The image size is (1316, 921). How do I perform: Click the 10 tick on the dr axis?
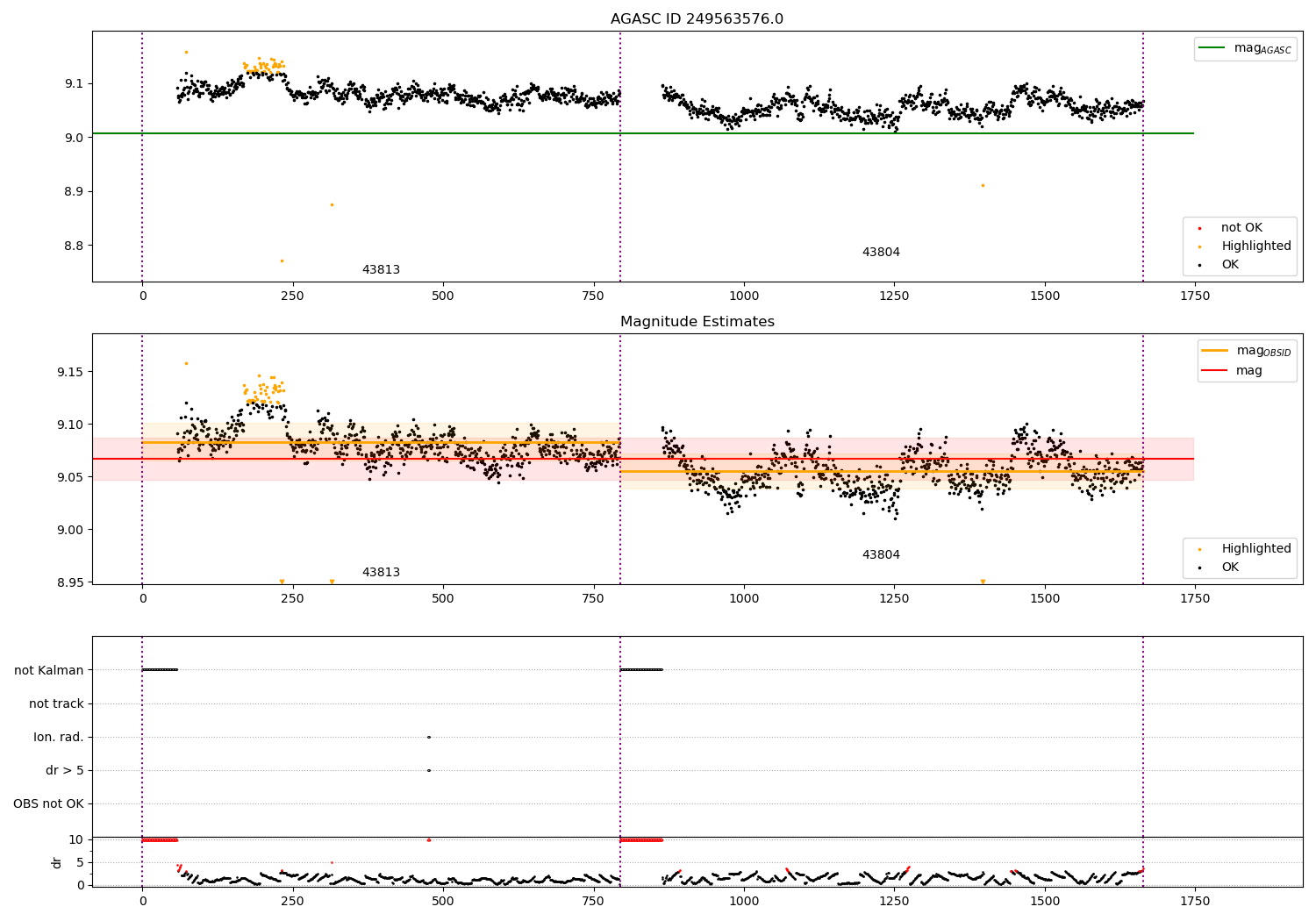pyautogui.click(x=76, y=840)
